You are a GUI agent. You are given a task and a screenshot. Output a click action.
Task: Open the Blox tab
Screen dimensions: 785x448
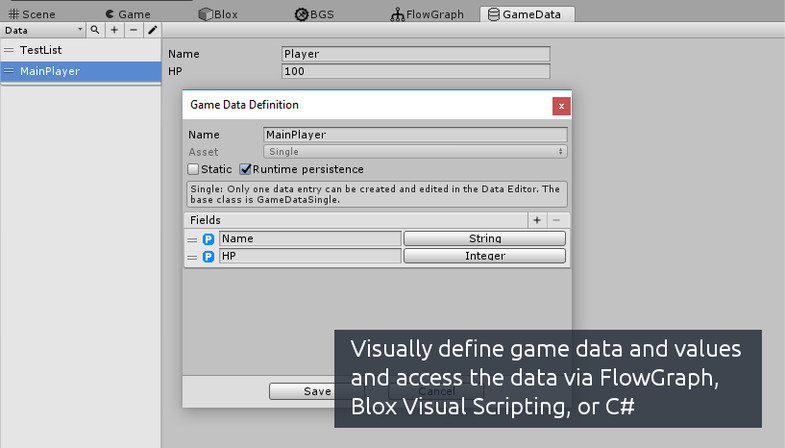[218, 14]
